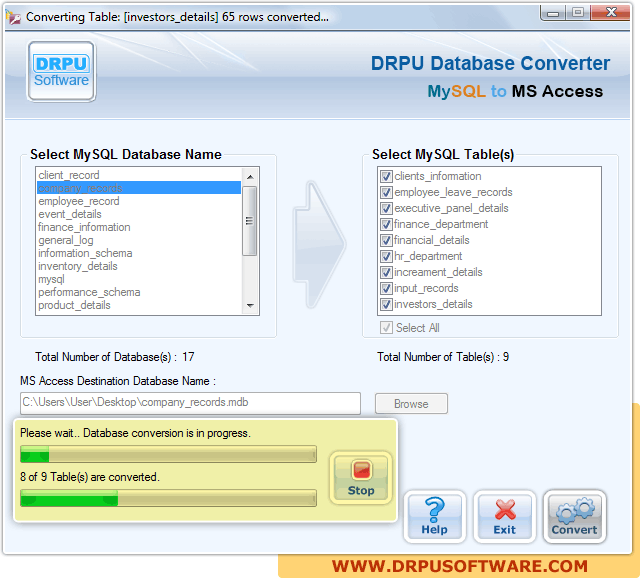Uncheck financial_details table
The image size is (640, 578).
pyautogui.click(x=386, y=240)
